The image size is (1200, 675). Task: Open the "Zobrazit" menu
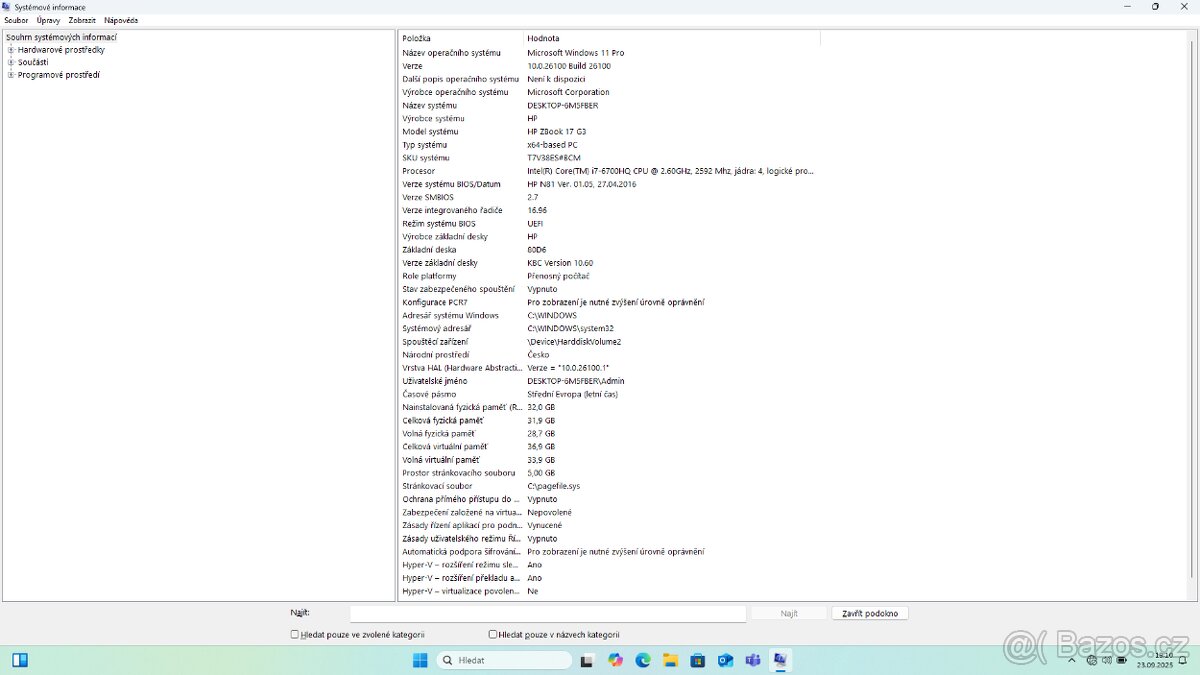pyautogui.click(x=82, y=20)
